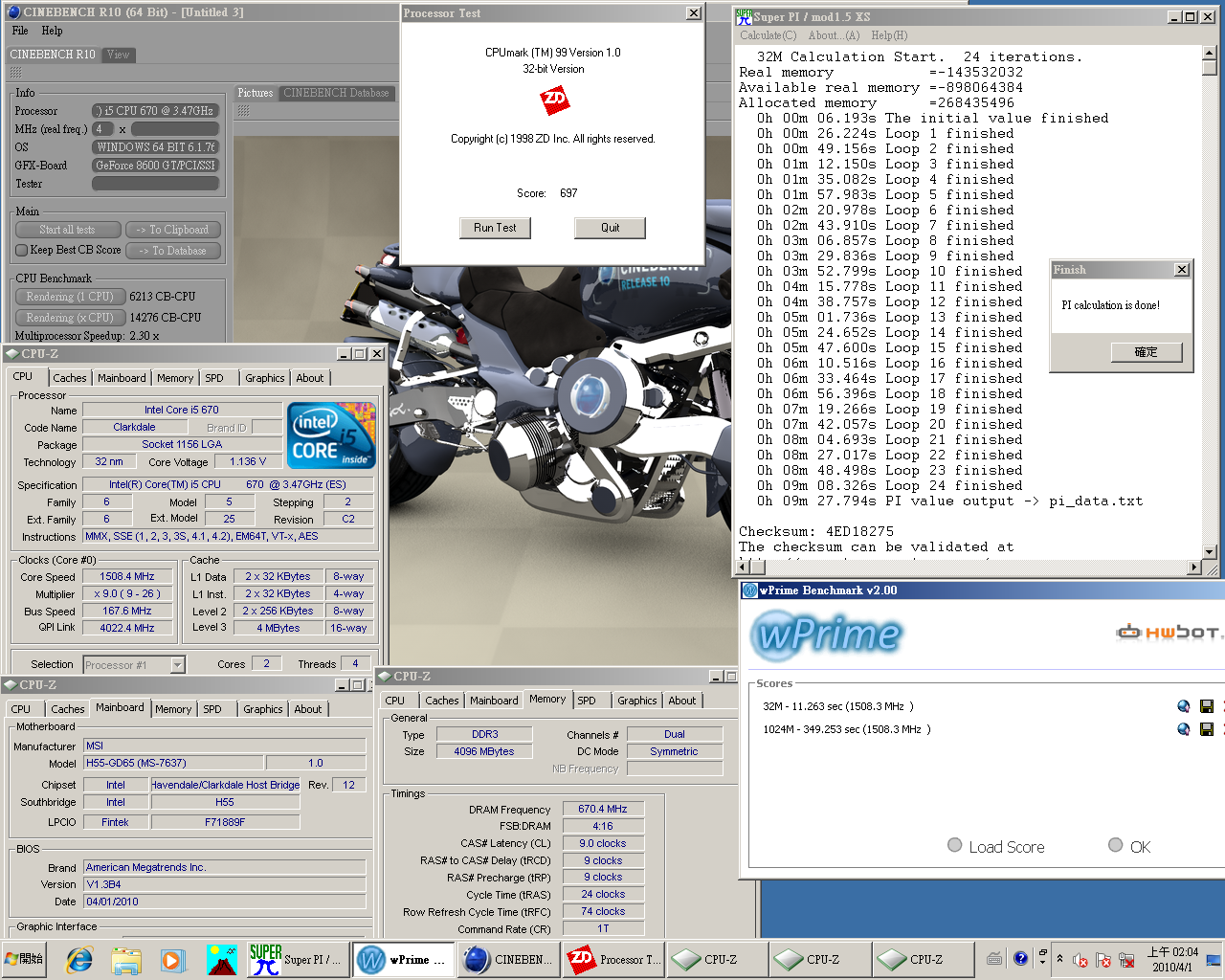The width and height of the screenshot is (1225, 980).
Task: Submit the 1024M wPrime score globe icon
Action: click(x=1184, y=729)
